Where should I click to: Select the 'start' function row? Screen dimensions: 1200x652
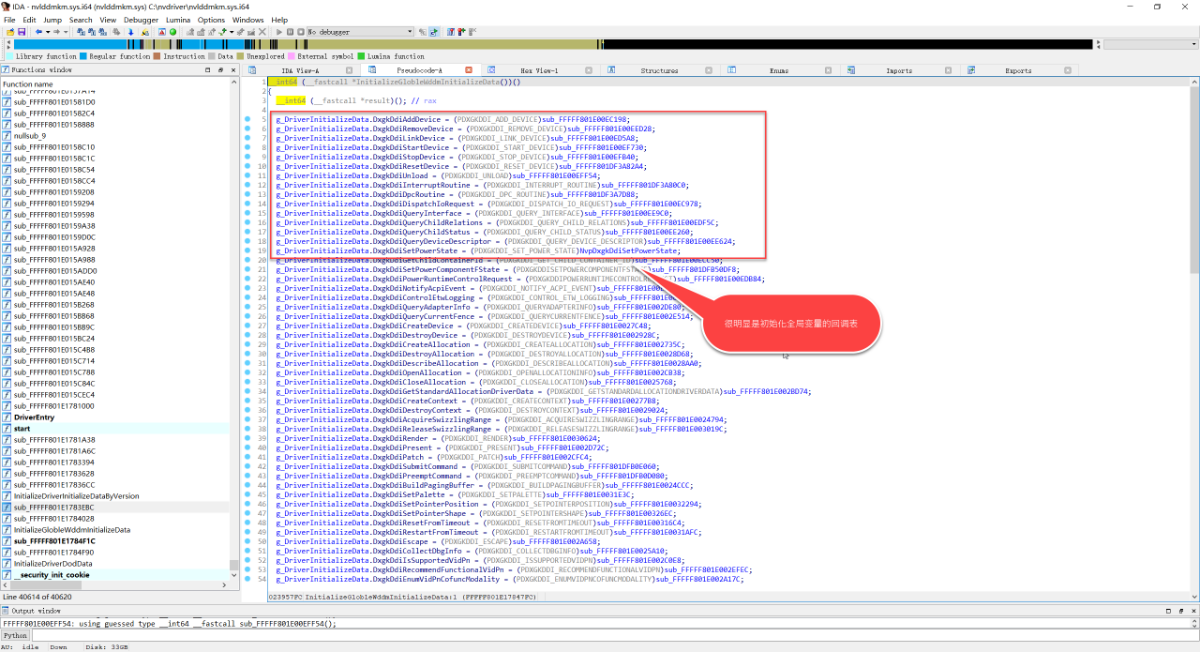click(x=21, y=428)
